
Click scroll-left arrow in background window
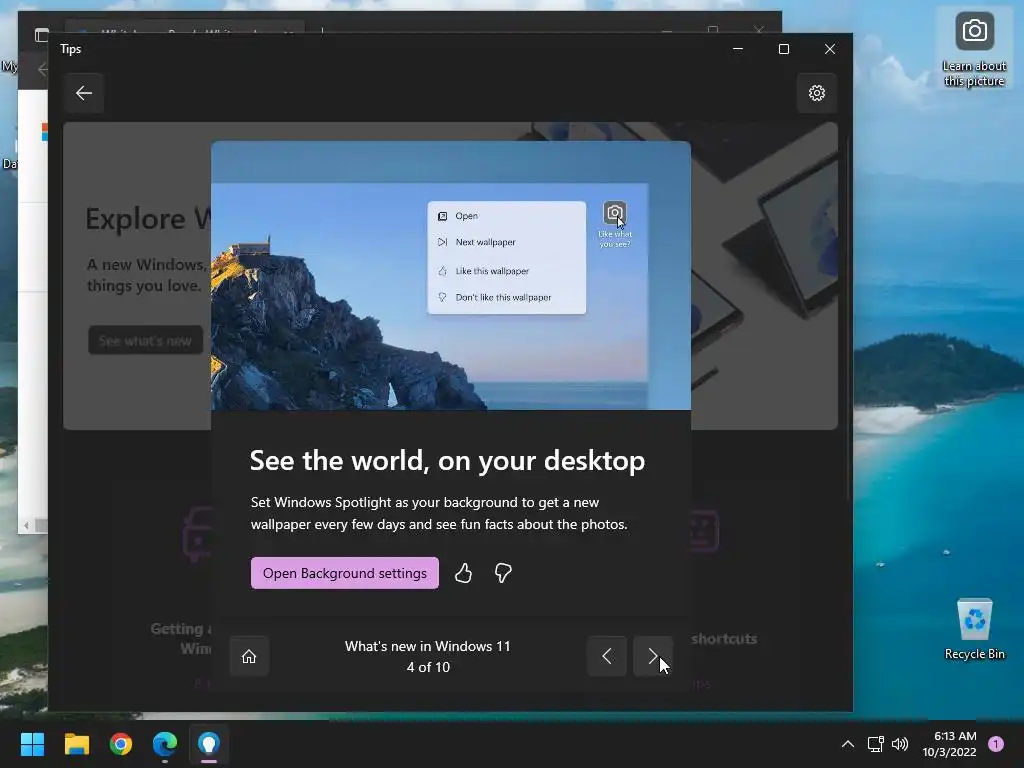click(26, 525)
